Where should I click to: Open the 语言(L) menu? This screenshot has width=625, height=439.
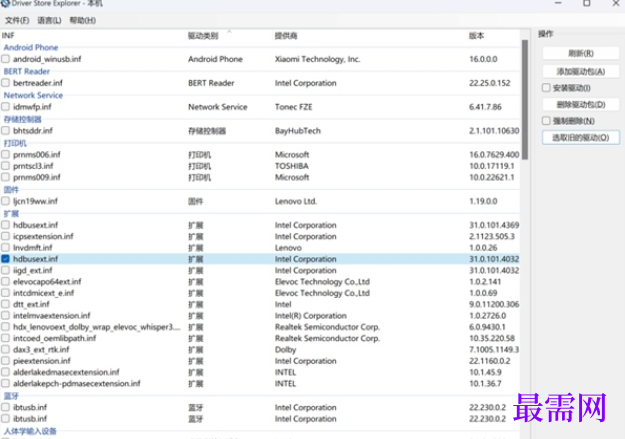[x=49, y=20]
